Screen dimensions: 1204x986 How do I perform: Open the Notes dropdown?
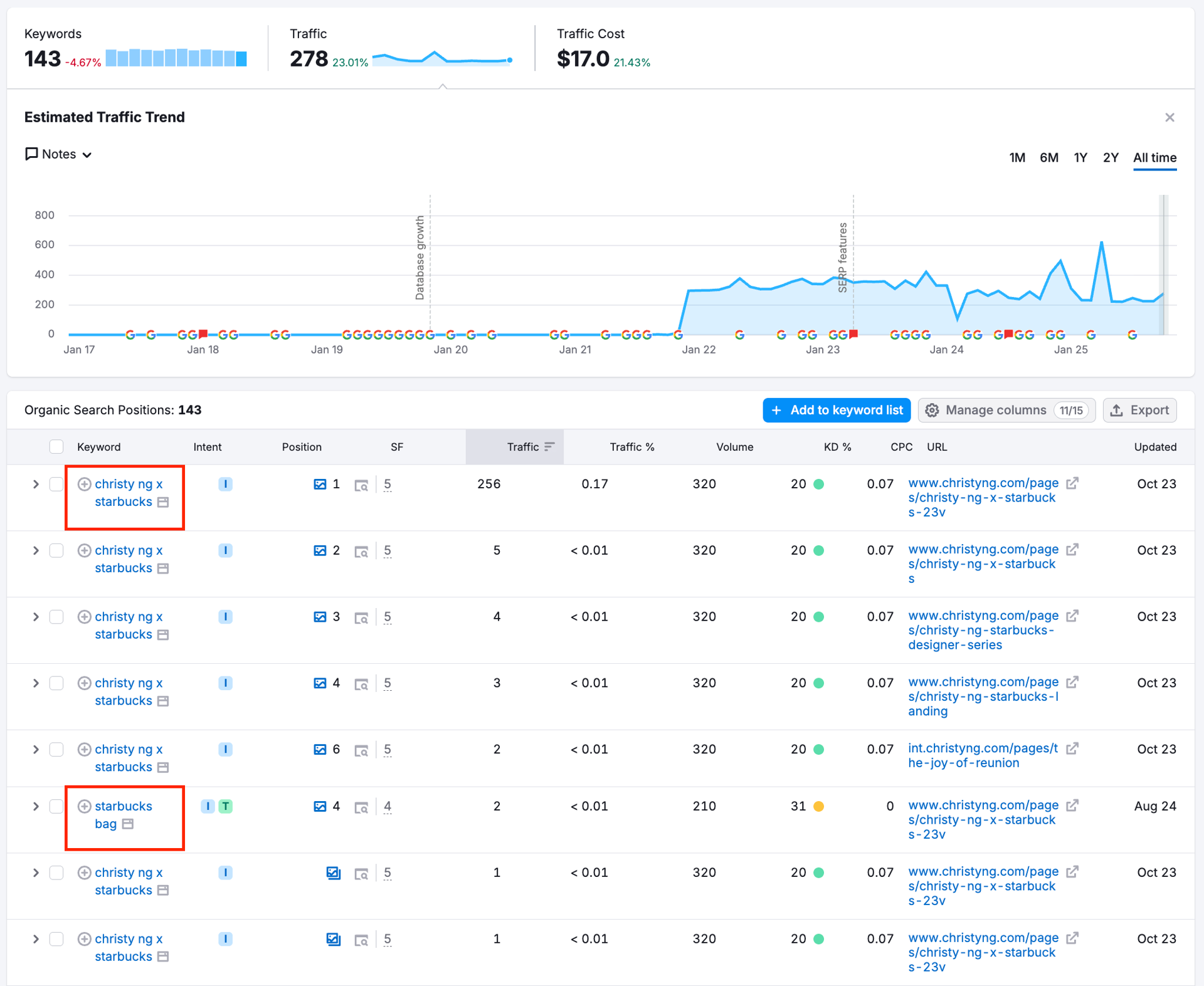pyautogui.click(x=58, y=154)
